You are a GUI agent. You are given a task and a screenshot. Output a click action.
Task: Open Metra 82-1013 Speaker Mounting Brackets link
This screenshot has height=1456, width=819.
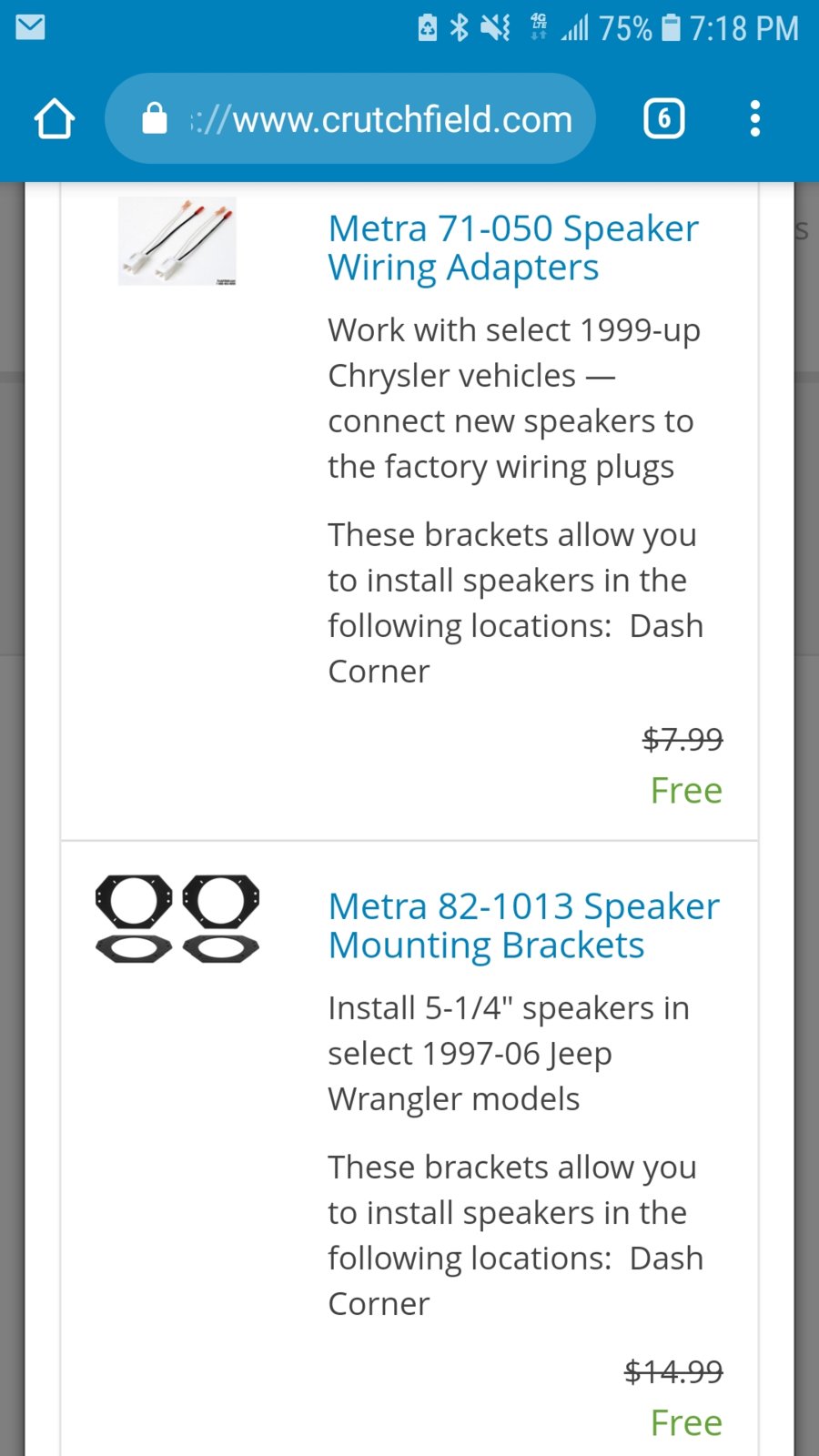click(523, 925)
